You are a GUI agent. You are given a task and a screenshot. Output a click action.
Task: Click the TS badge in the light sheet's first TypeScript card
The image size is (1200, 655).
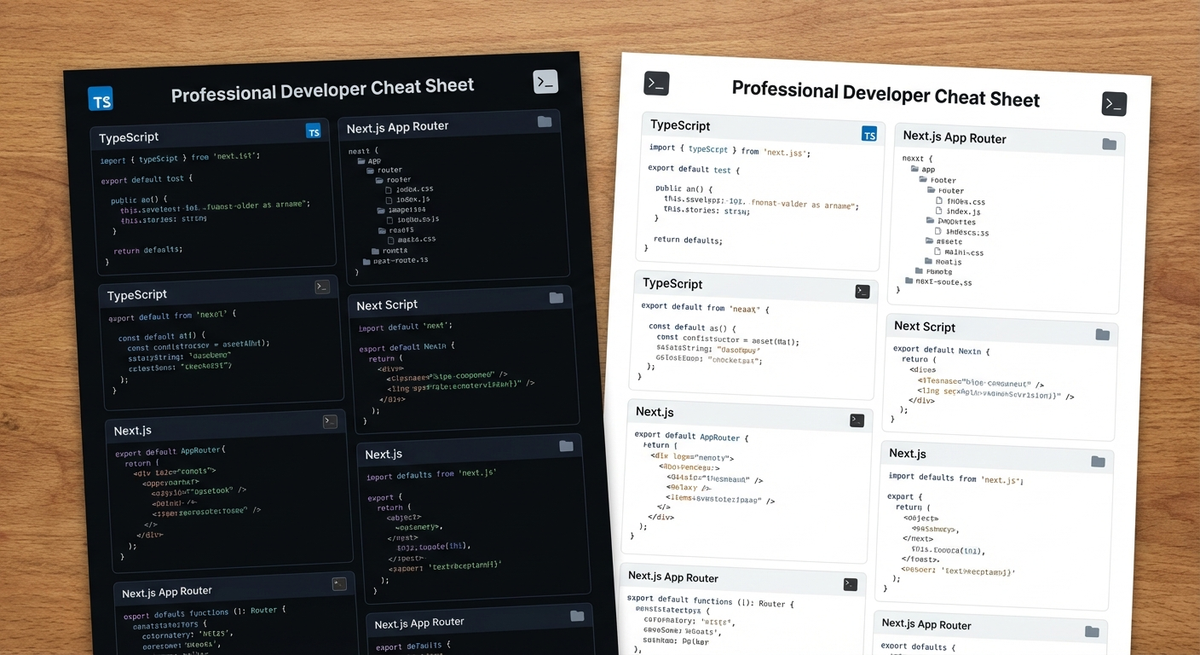869,134
